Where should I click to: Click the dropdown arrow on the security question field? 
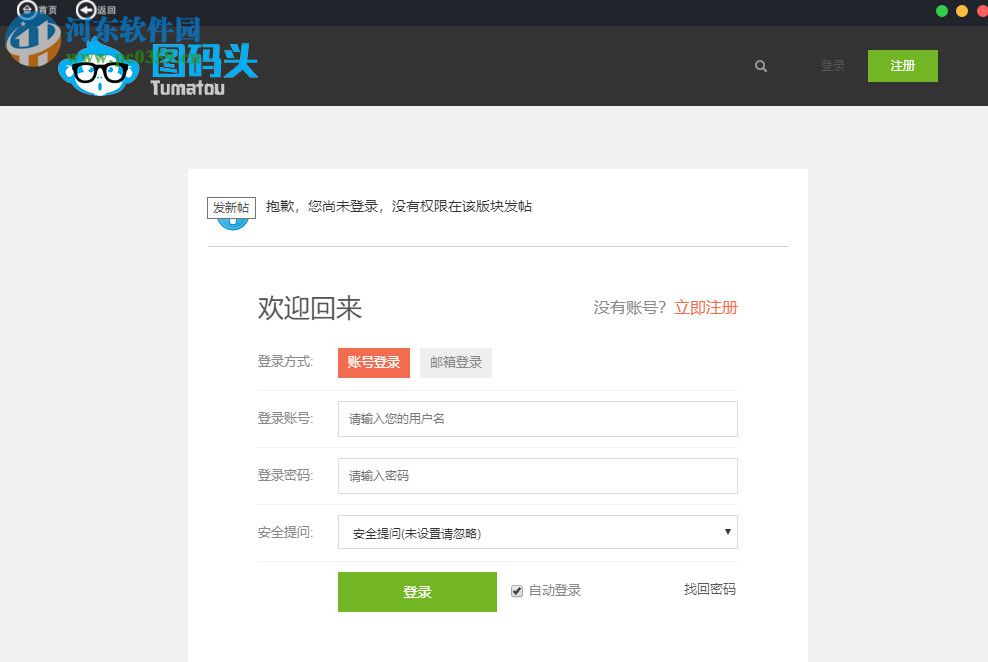(727, 533)
